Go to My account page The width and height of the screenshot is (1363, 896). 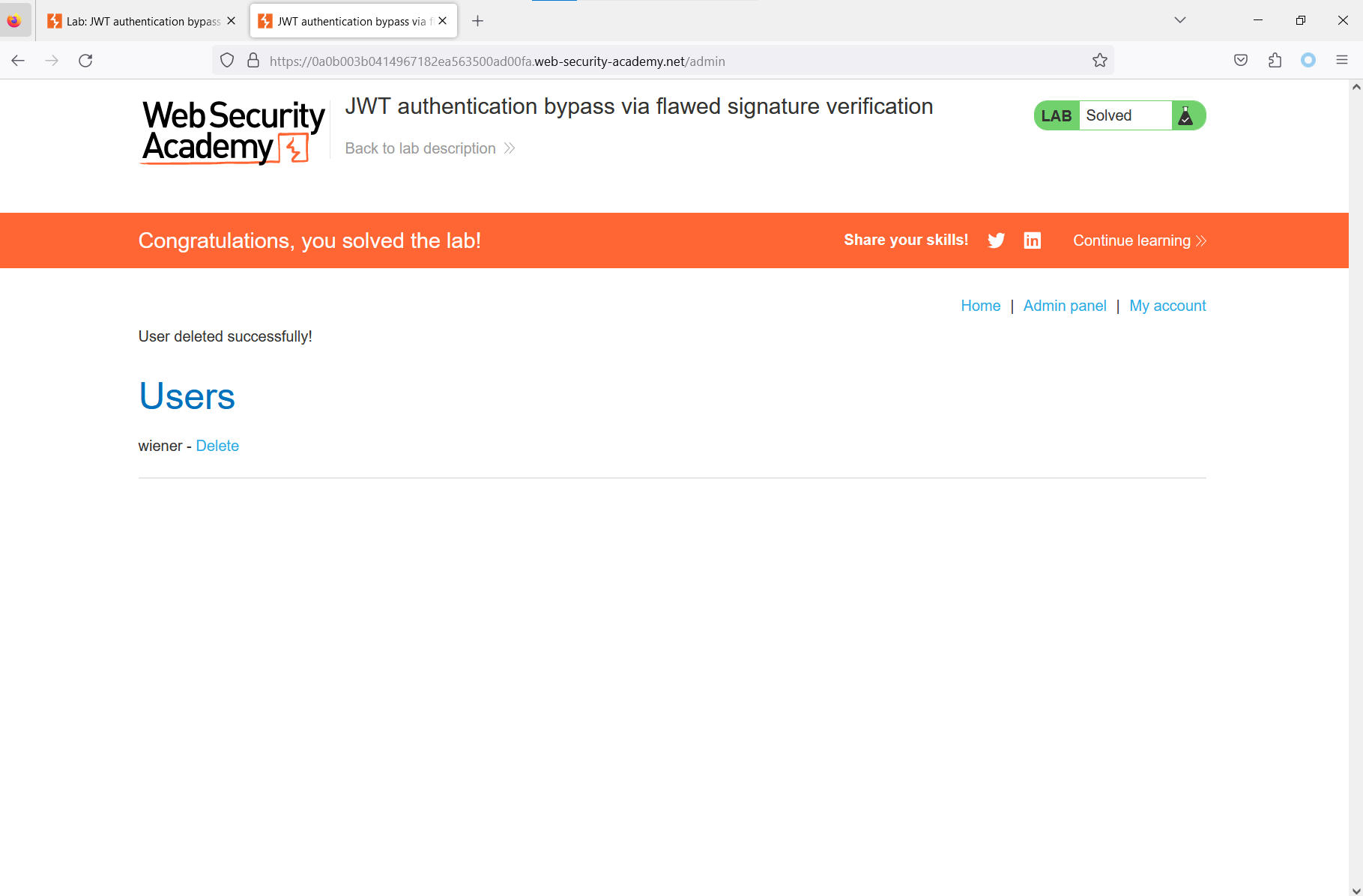(1167, 306)
